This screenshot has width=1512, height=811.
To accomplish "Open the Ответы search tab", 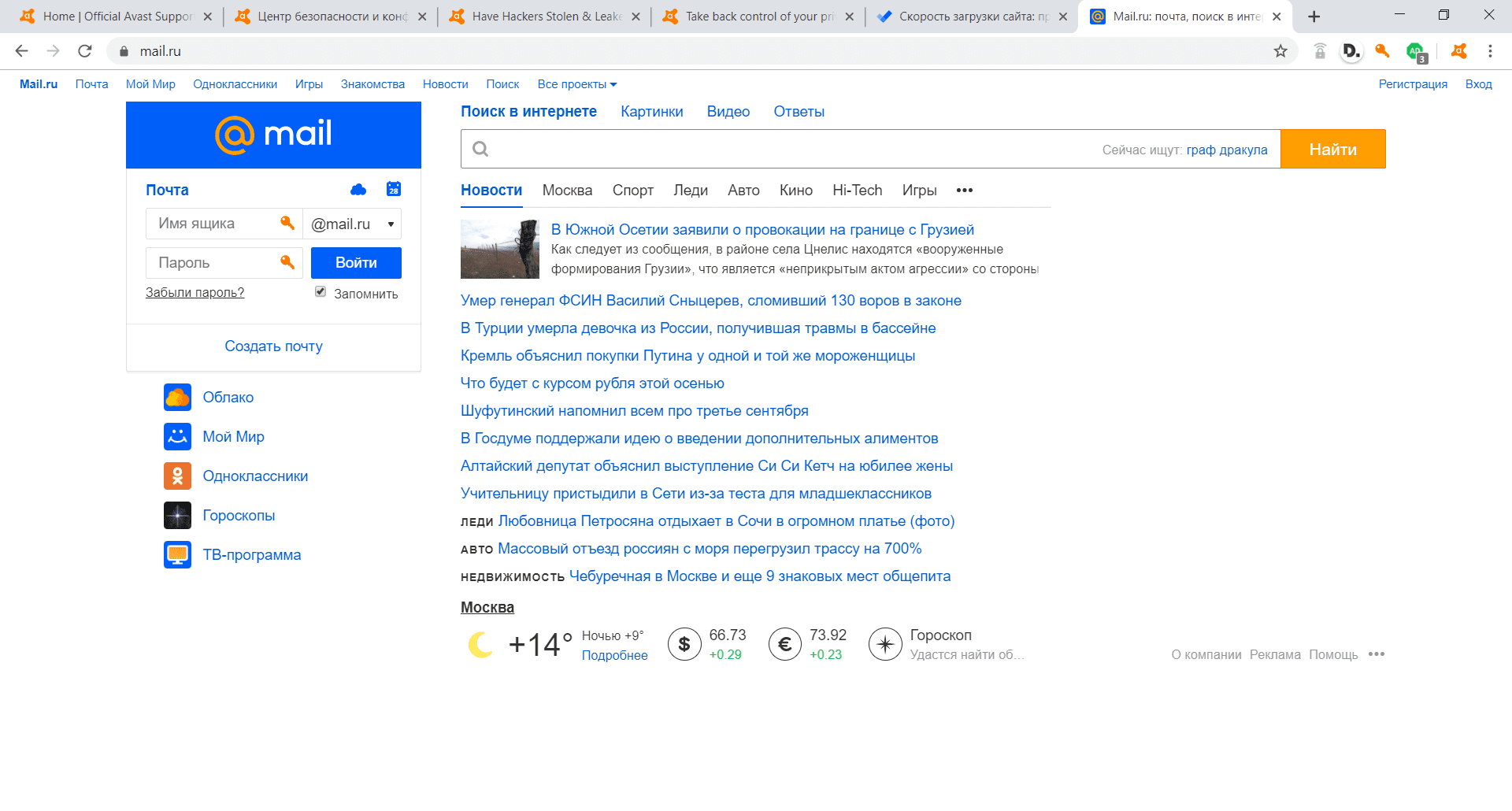I will click(x=799, y=112).
